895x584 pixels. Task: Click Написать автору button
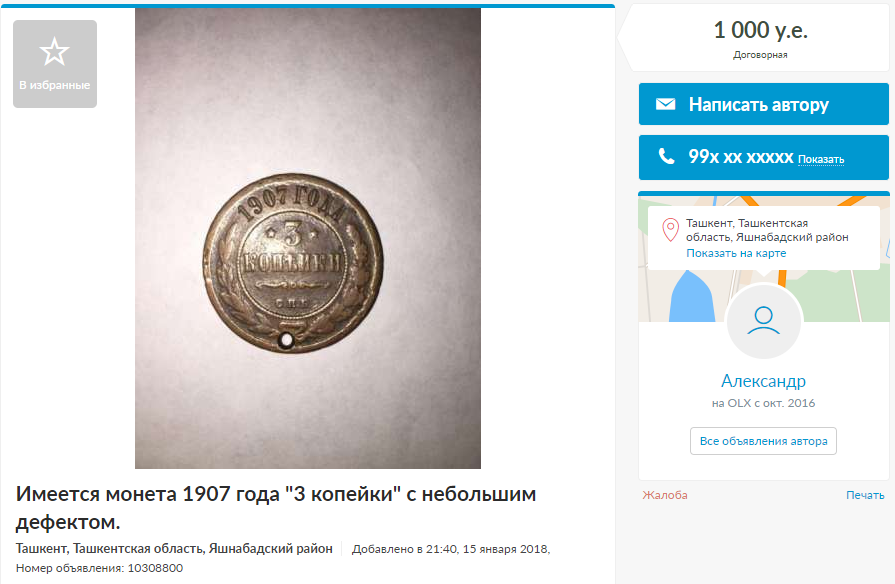click(763, 104)
